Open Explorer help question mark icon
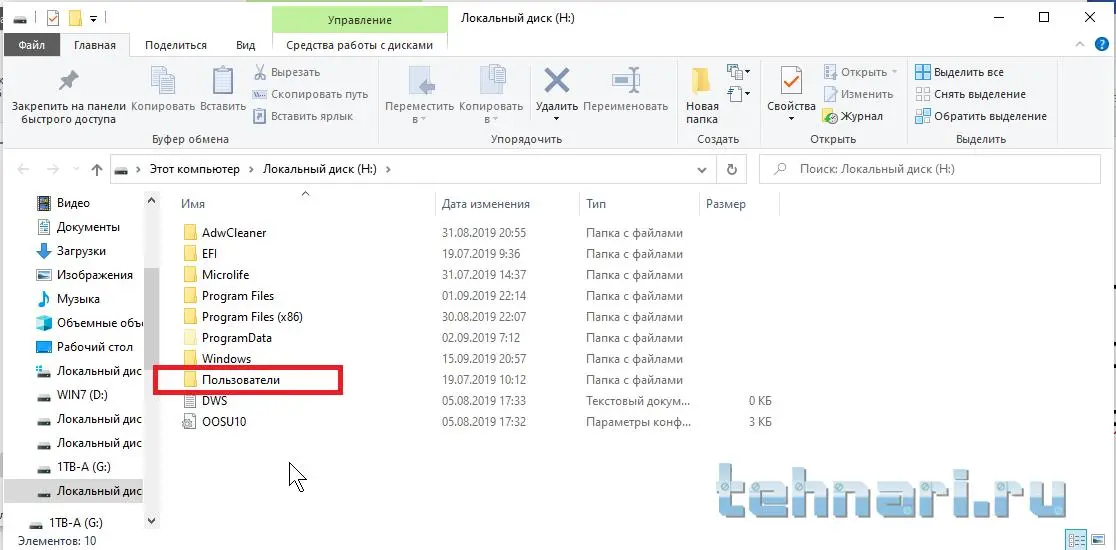 (x=1102, y=44)
